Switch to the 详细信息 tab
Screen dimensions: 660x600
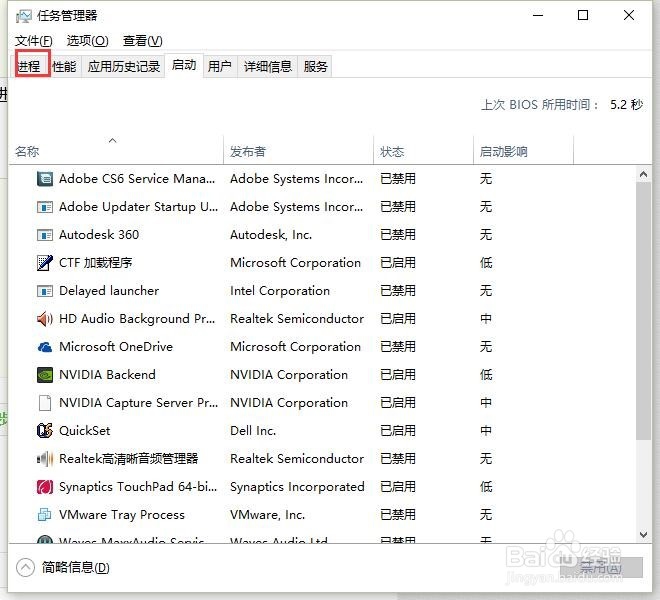tap(268, 66)
